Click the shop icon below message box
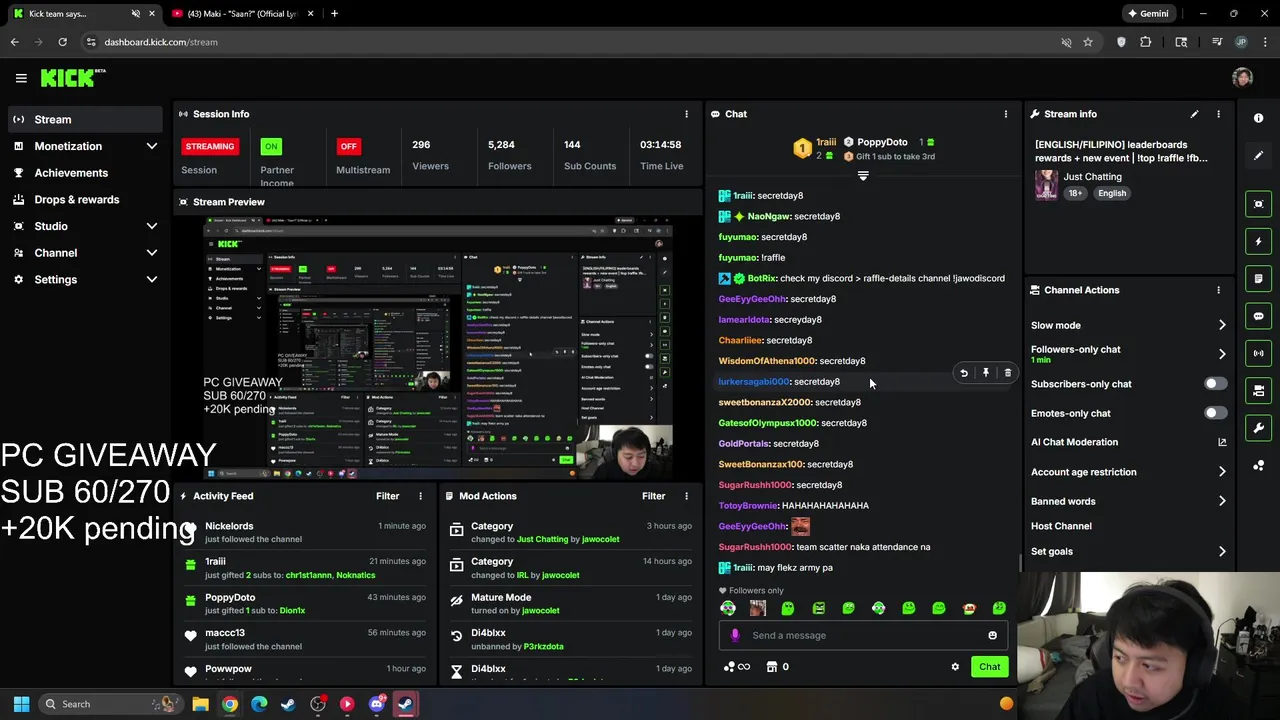This screenshot has height=720, width=1280. [x=772, y=667]
